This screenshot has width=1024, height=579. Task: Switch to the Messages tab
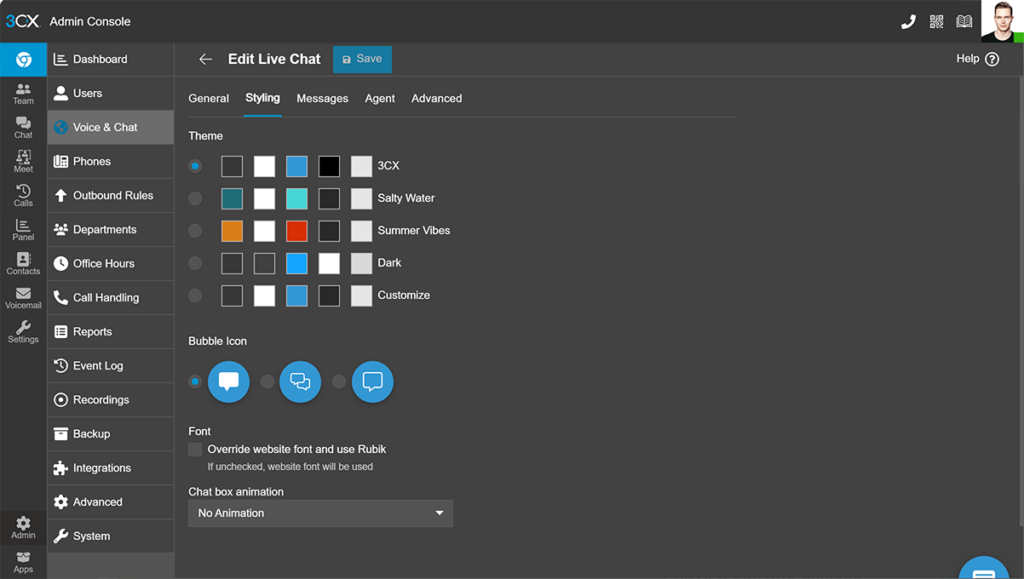click(322, 98)
